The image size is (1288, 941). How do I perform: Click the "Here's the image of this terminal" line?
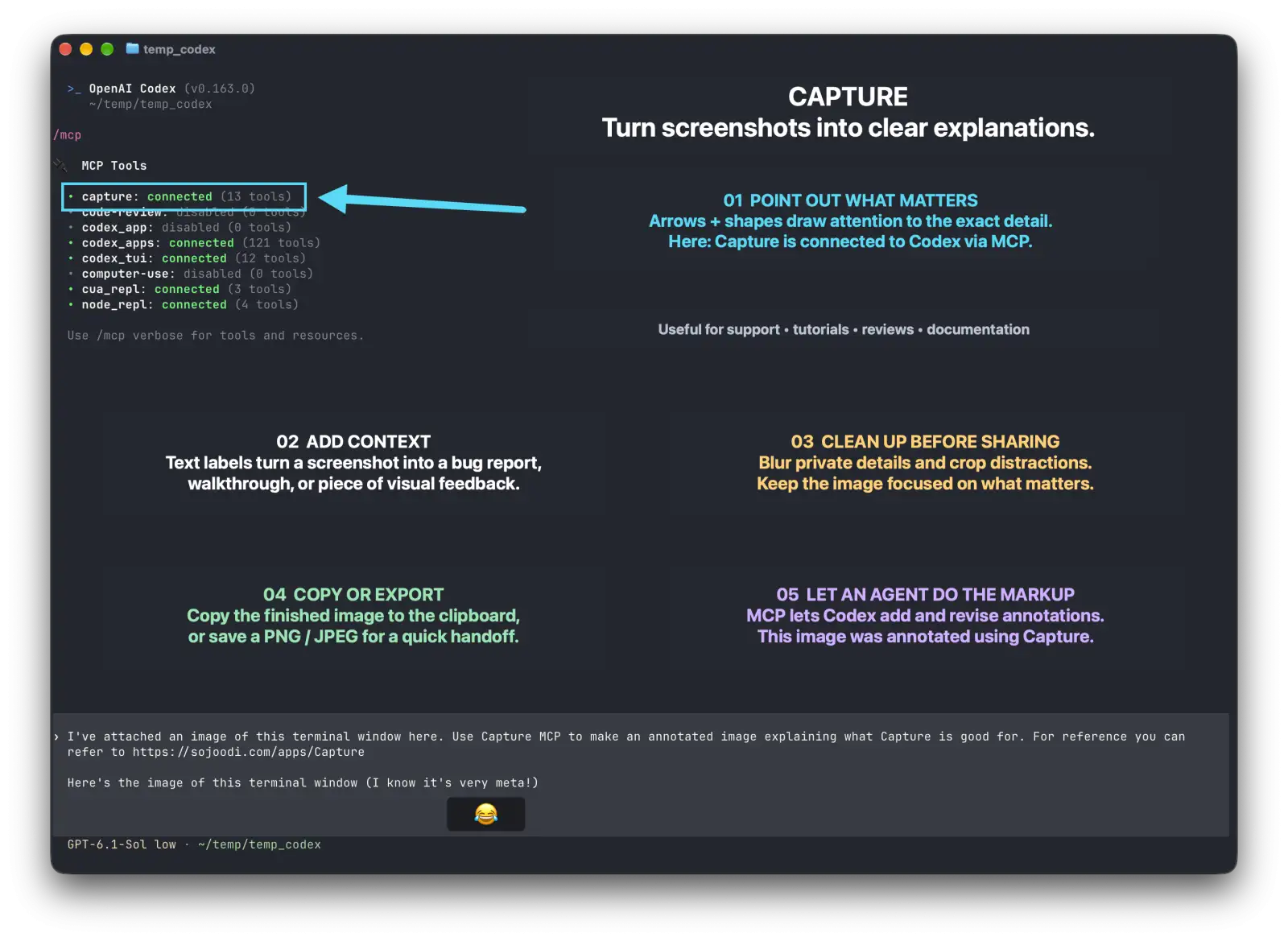tap(303, 782)
